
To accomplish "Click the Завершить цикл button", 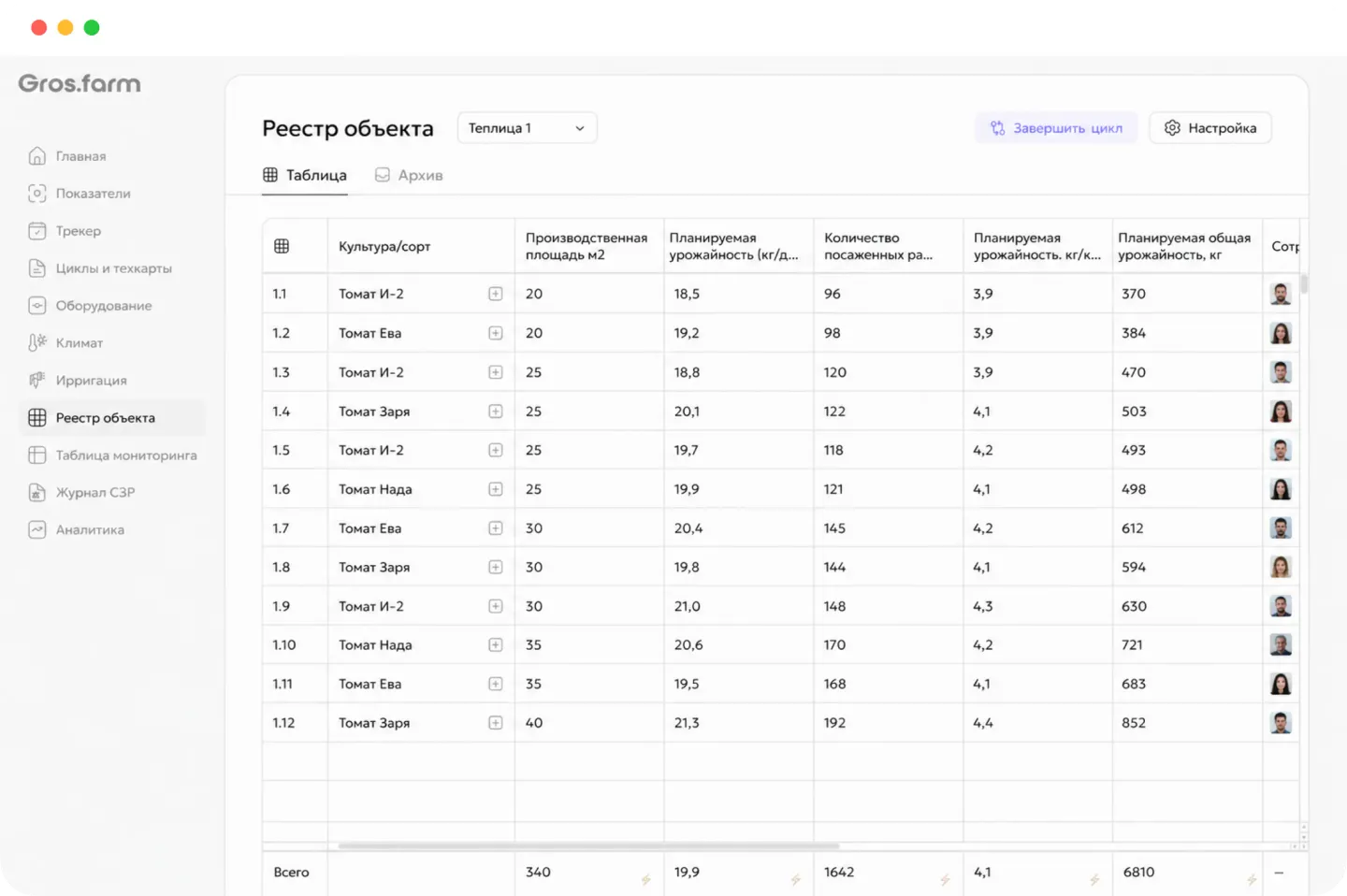I will tap(1056, 128).
